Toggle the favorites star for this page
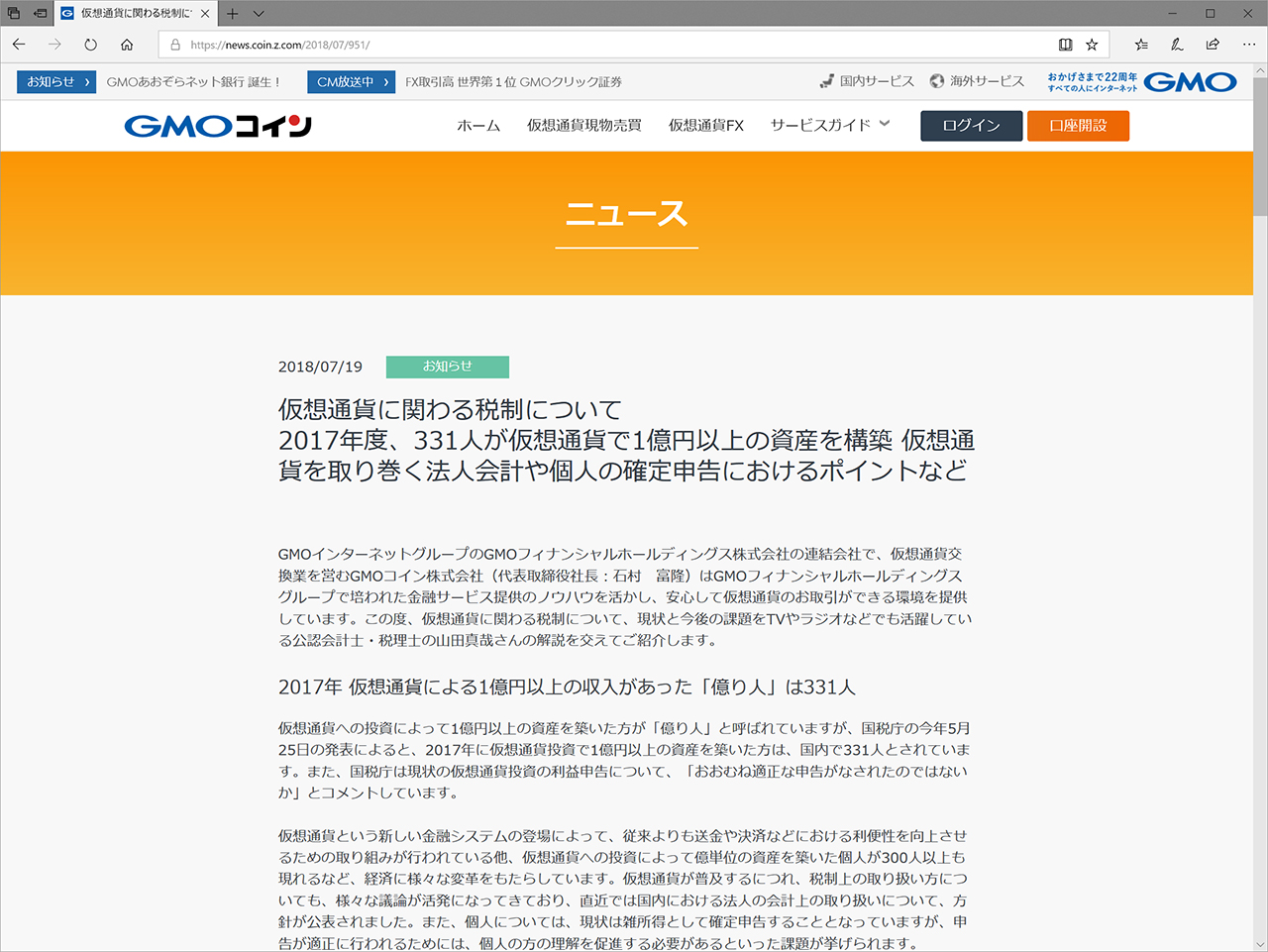The width and height of the screenshot is (1268, 952). coord(1091,45)
